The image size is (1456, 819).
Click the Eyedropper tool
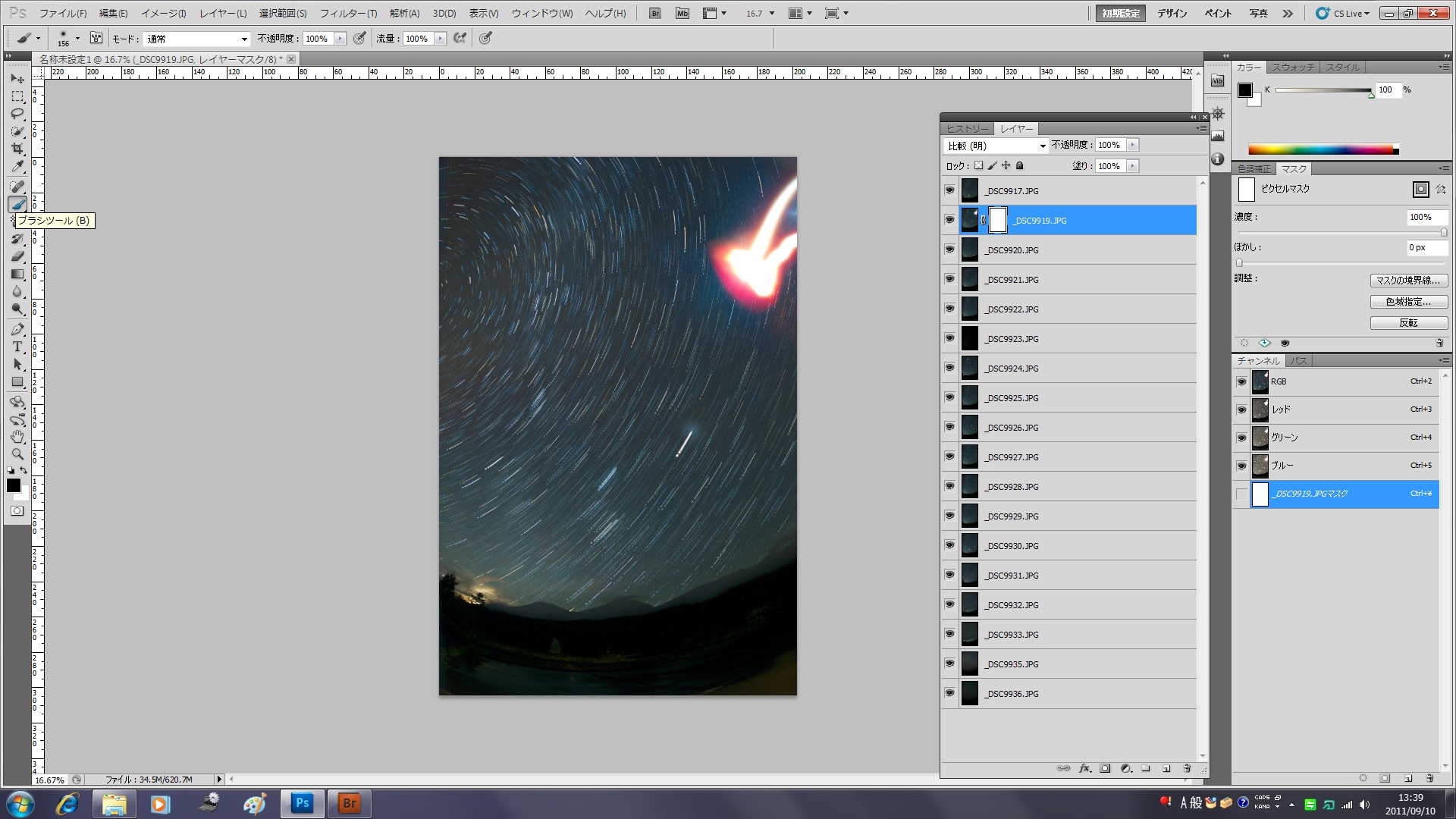17,166
